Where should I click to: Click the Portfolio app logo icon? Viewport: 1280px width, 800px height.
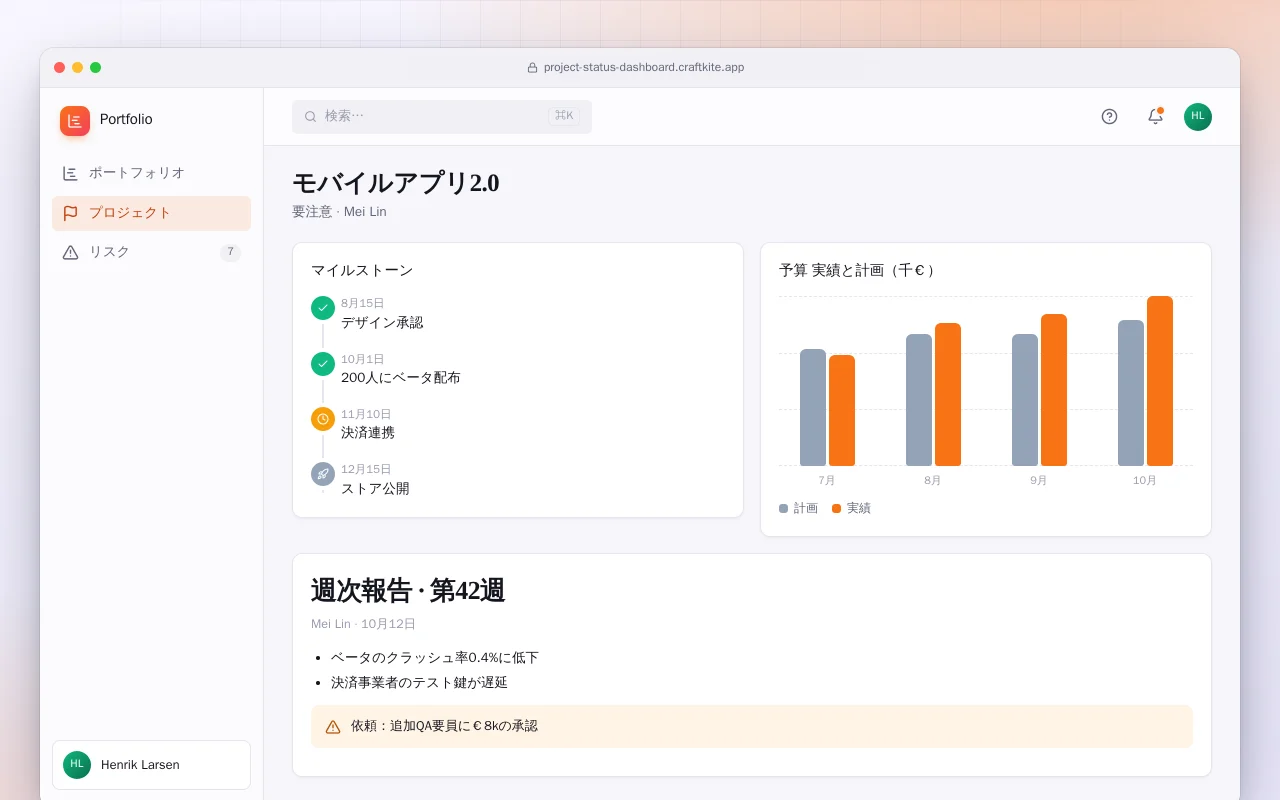click(75, 121)
